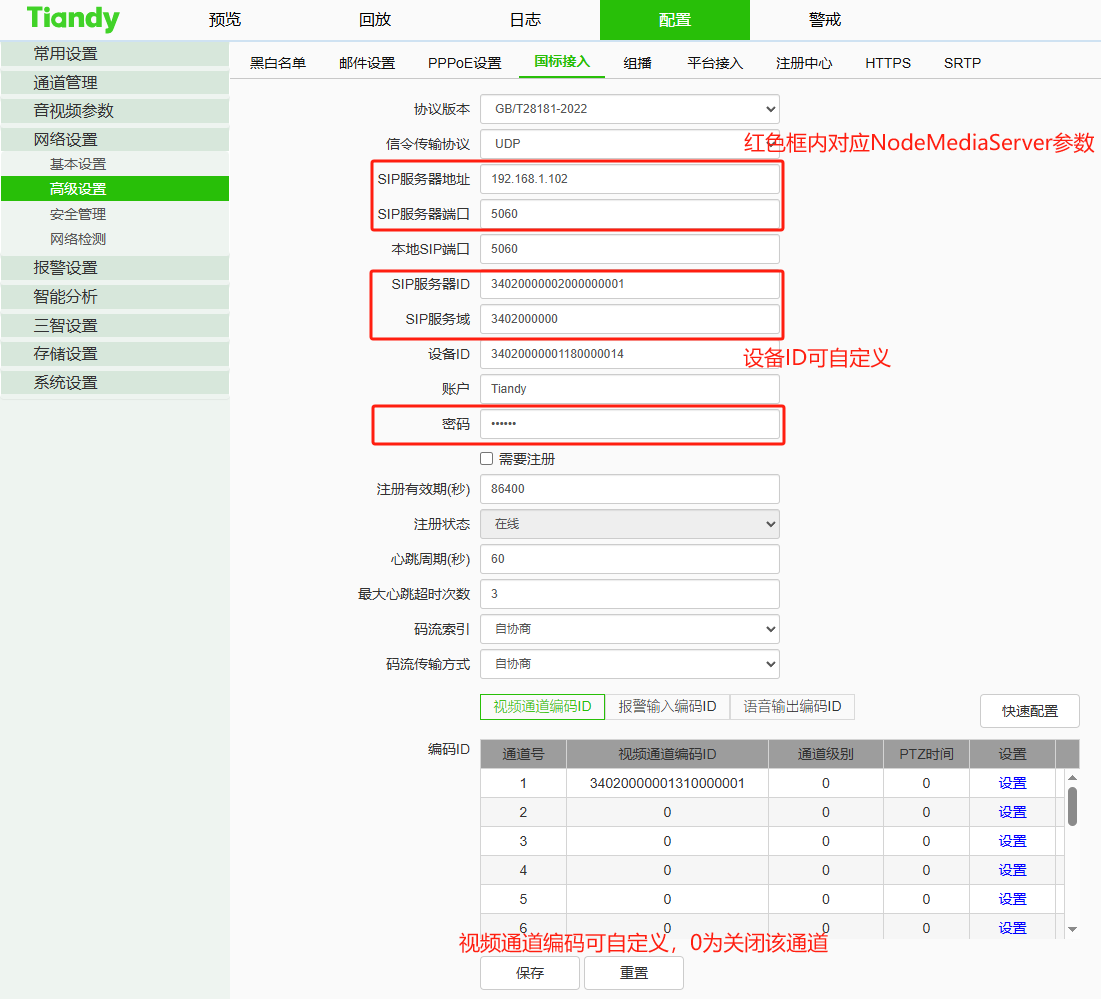Expand 报警设置 in the sidebar
The width and height of the screenshot is (1101, 999).
click(x=115, y=268)
